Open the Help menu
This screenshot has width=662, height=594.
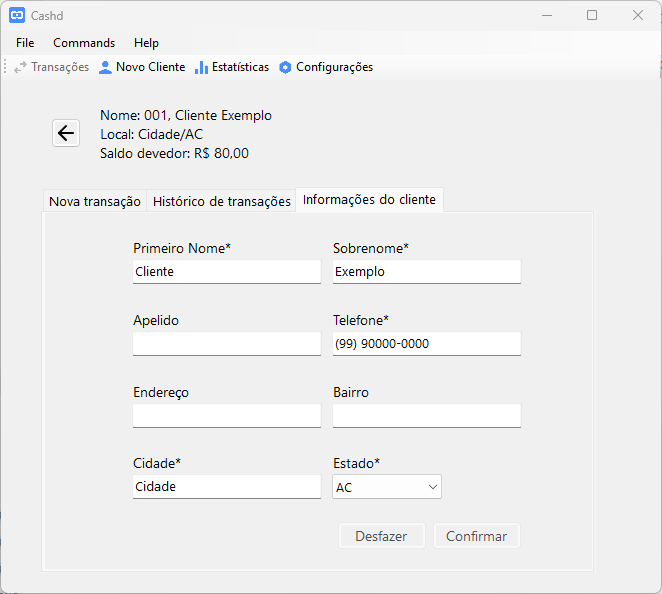pyautogui.click(x=146, y=43)
